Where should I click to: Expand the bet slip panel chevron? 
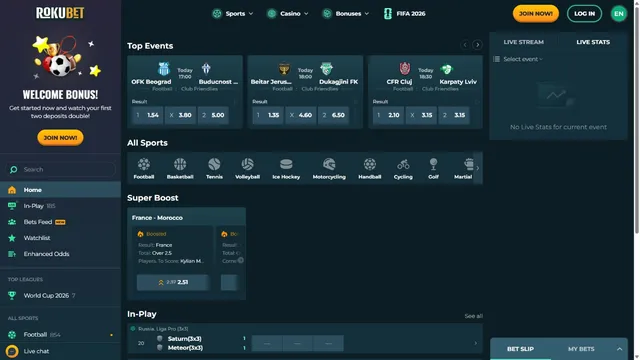[x=619, y=349]
